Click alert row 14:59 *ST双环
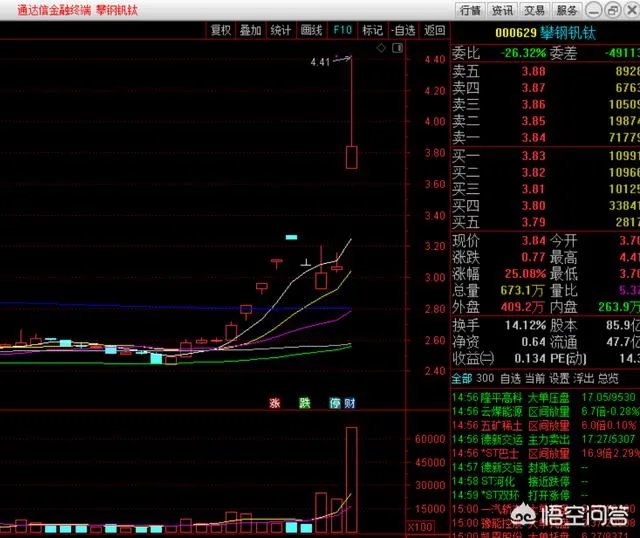This screenshot has height=538, width=640. click(x=544, y=495)
